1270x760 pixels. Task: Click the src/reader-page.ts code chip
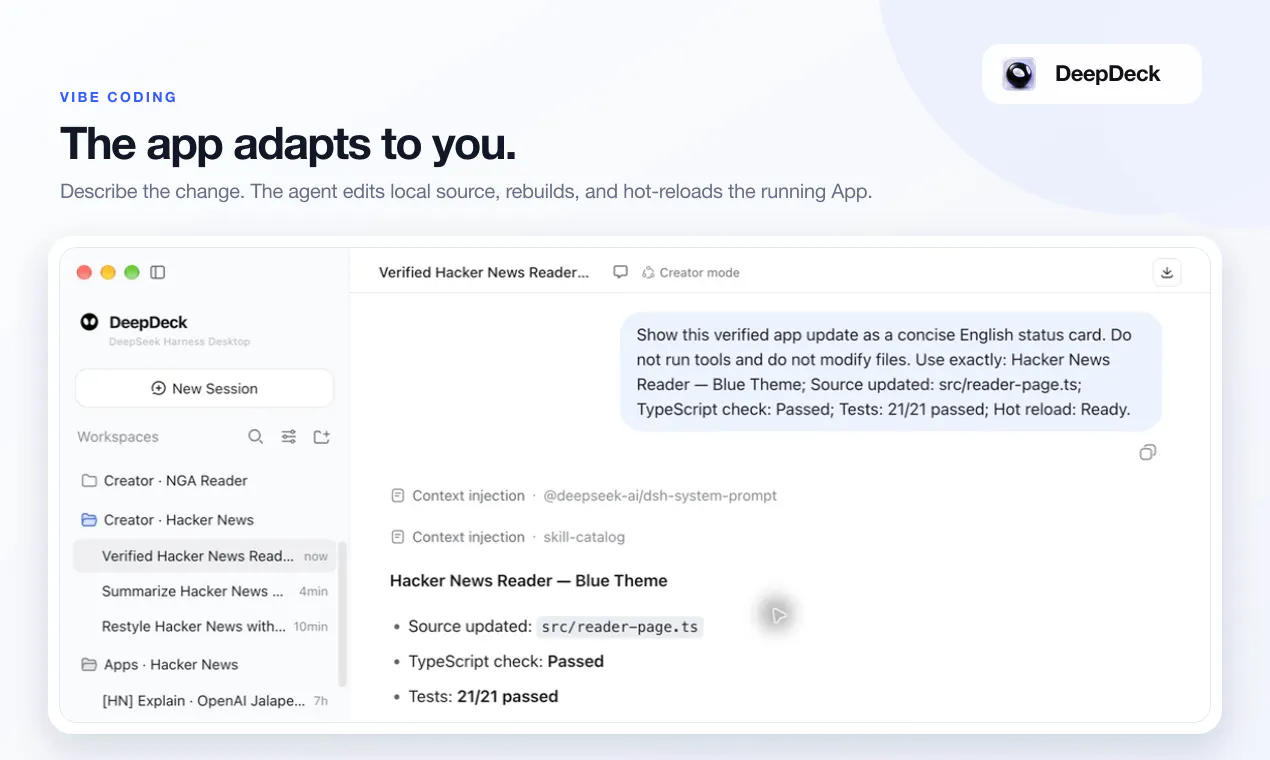point(620,627)
